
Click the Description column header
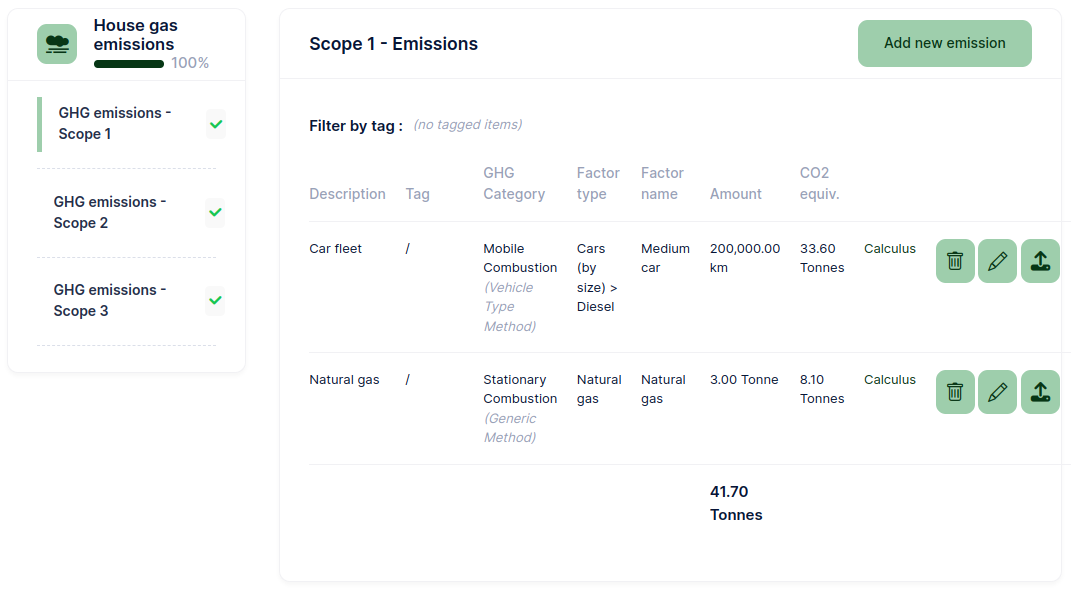point(347,194)
